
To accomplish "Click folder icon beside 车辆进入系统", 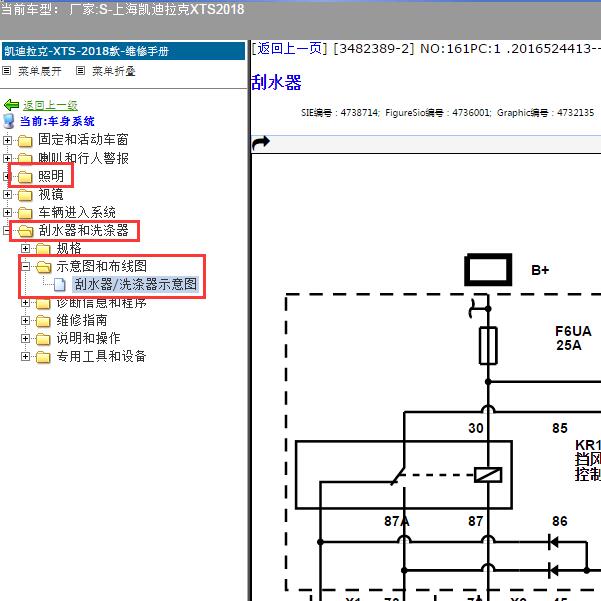I will coord(25,213).
